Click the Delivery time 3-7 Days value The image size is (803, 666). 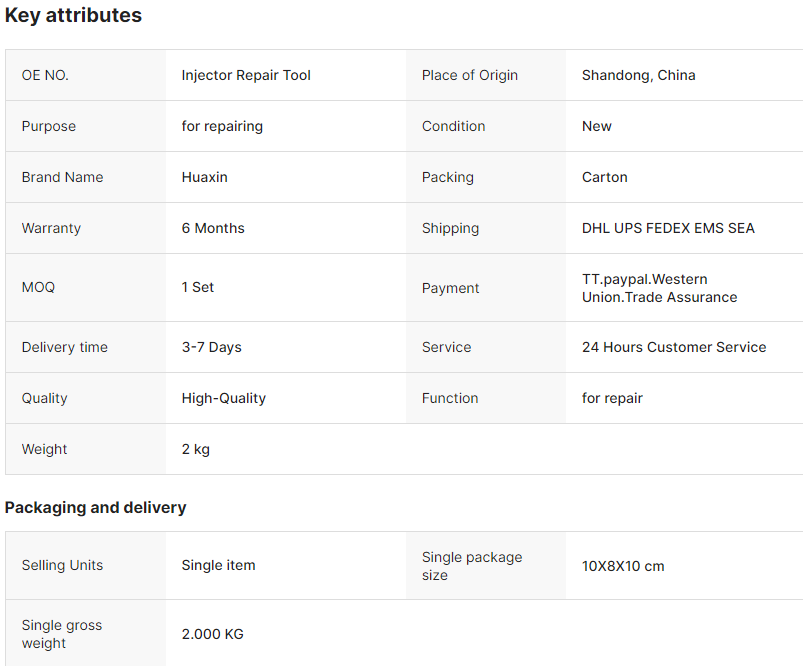click(212, 347)
